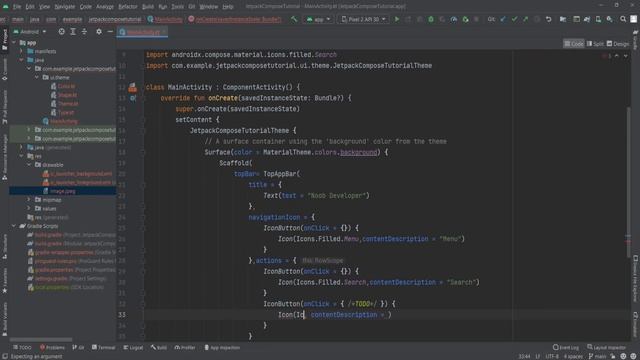The height and width of the screenshot is (360, 640).
Task: Click status bar tool windows toggle icon
Action: point(4,356)
